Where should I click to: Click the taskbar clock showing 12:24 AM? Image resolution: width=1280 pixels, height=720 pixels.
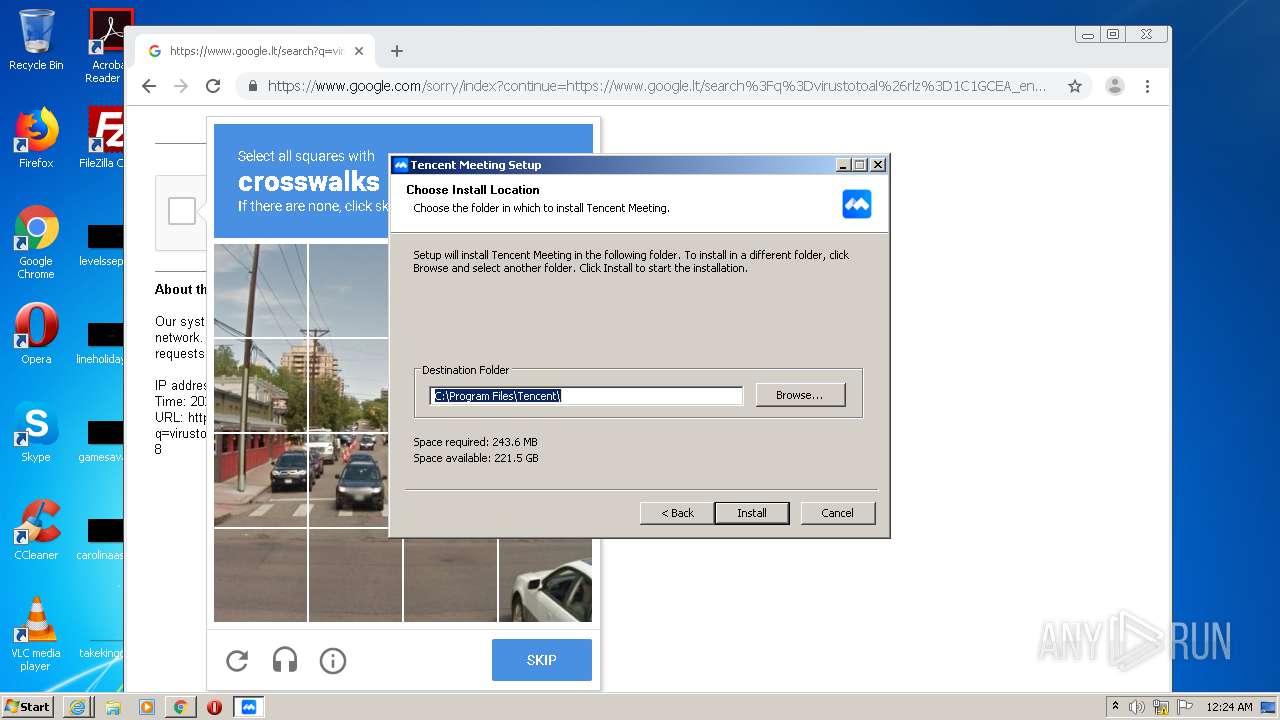pos(1229,707)
